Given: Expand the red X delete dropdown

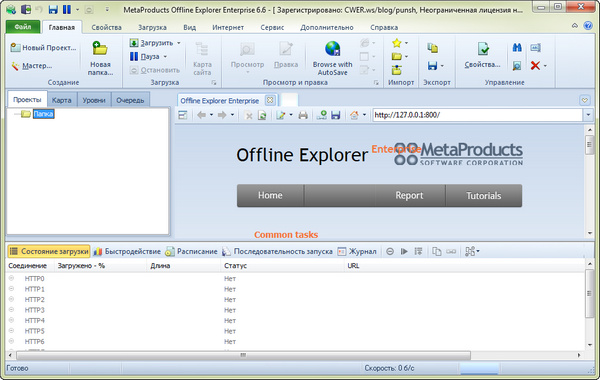Looking at the screenshot, I should pyautogui.click(x=545, y=66).
